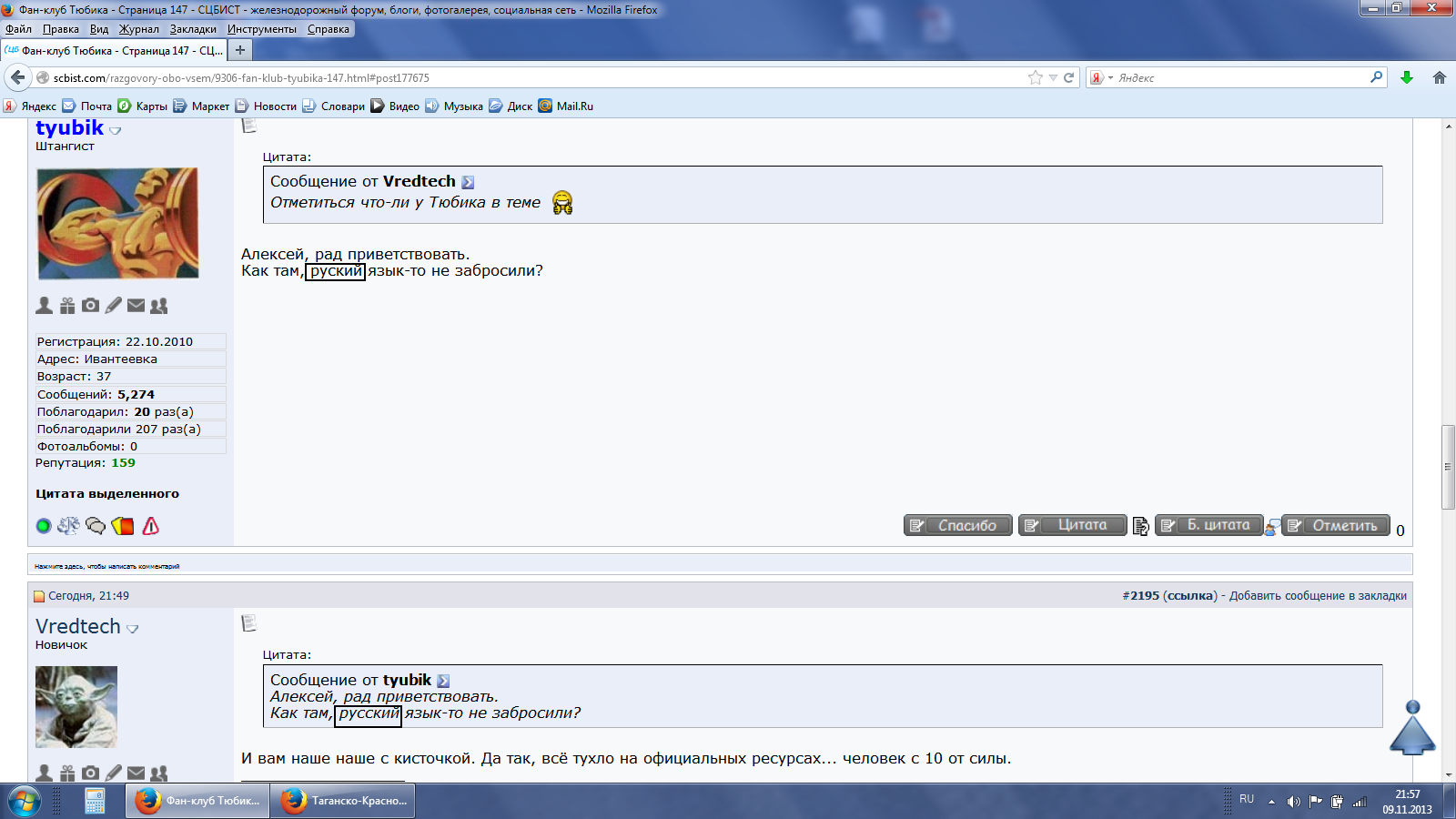
Task: Click the multi-quote page icon next to Цитата
Action: tap(1140, 526)
